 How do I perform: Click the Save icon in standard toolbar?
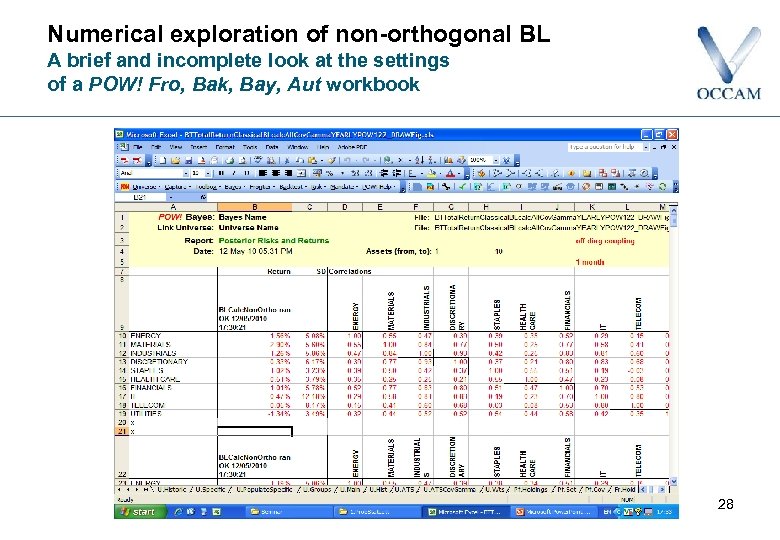189,160
